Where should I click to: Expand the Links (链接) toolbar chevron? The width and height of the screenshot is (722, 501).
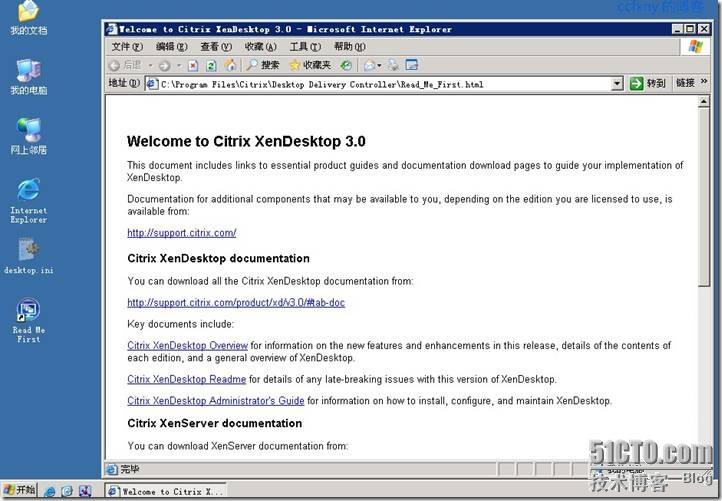click(x=704, y=82)
